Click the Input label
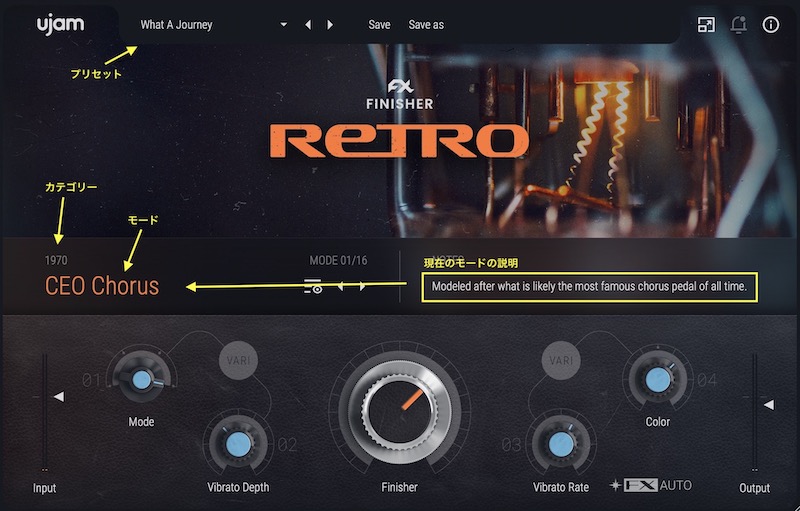 coord(44,488)
